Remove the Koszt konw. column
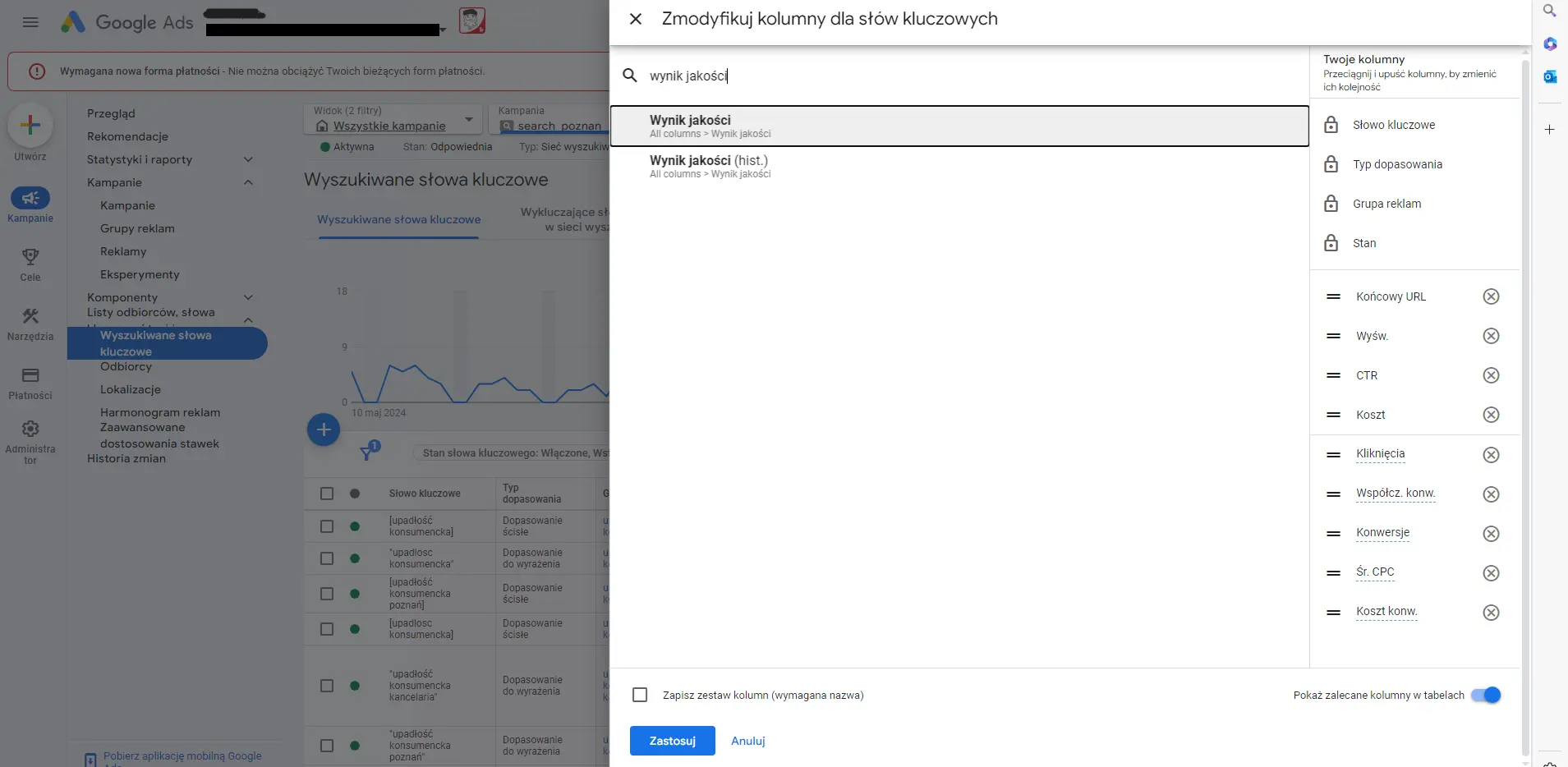The width and height of the screenshot is (1568, 767). pyautogui.click(x=1491, y=613)
